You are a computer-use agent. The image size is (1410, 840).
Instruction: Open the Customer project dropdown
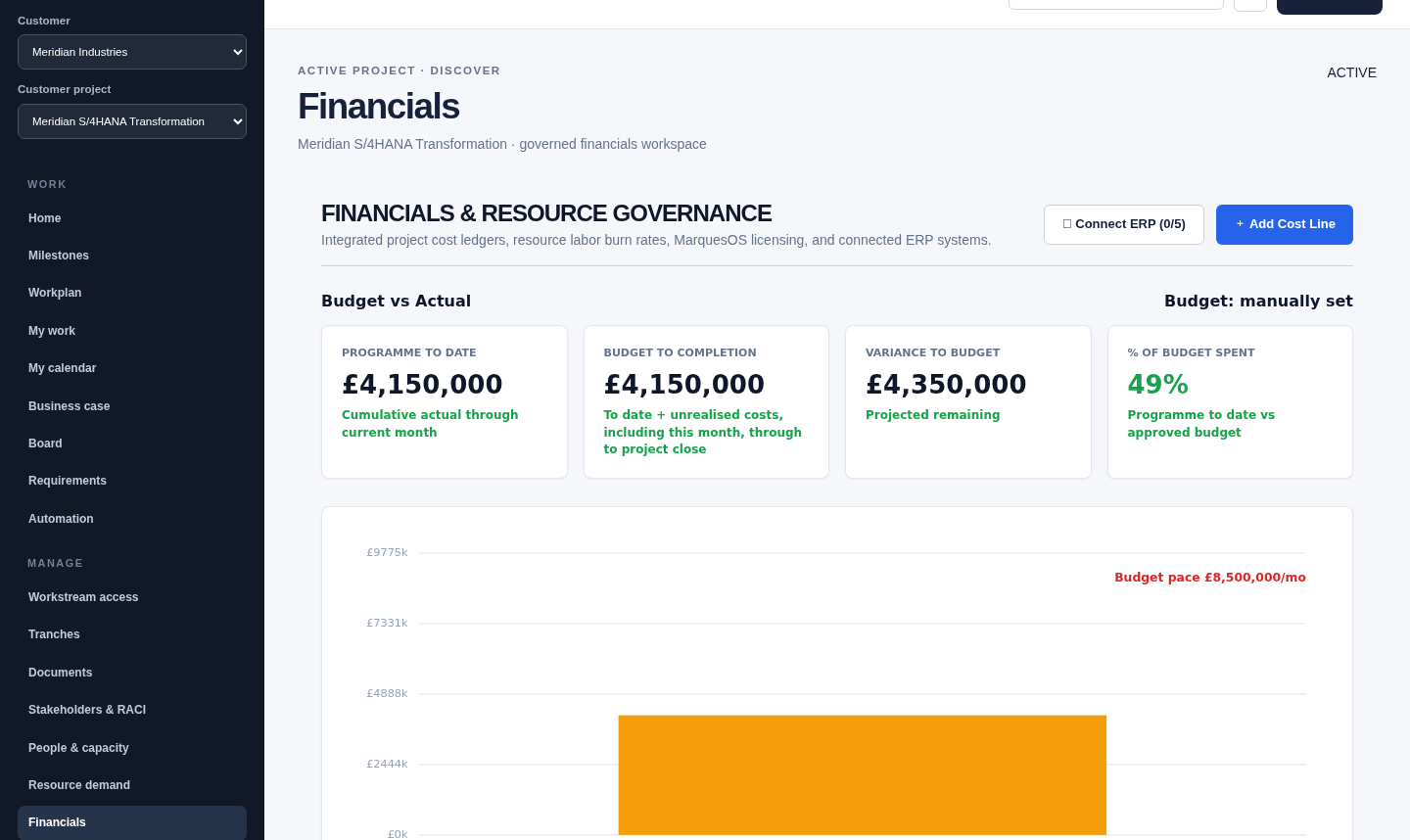(132, 121)
